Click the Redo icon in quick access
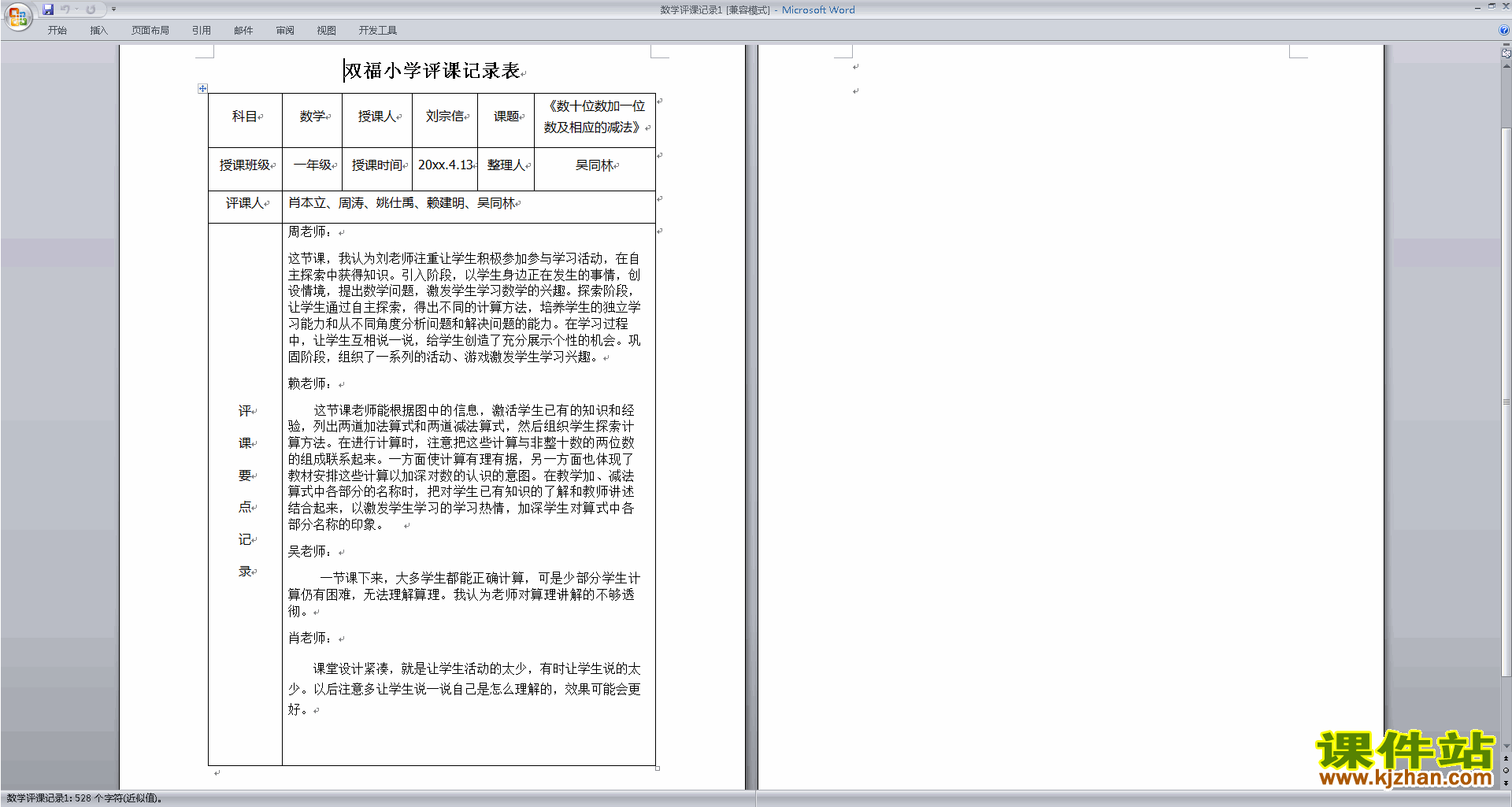Screen dimensions: 1512x807 91,9
